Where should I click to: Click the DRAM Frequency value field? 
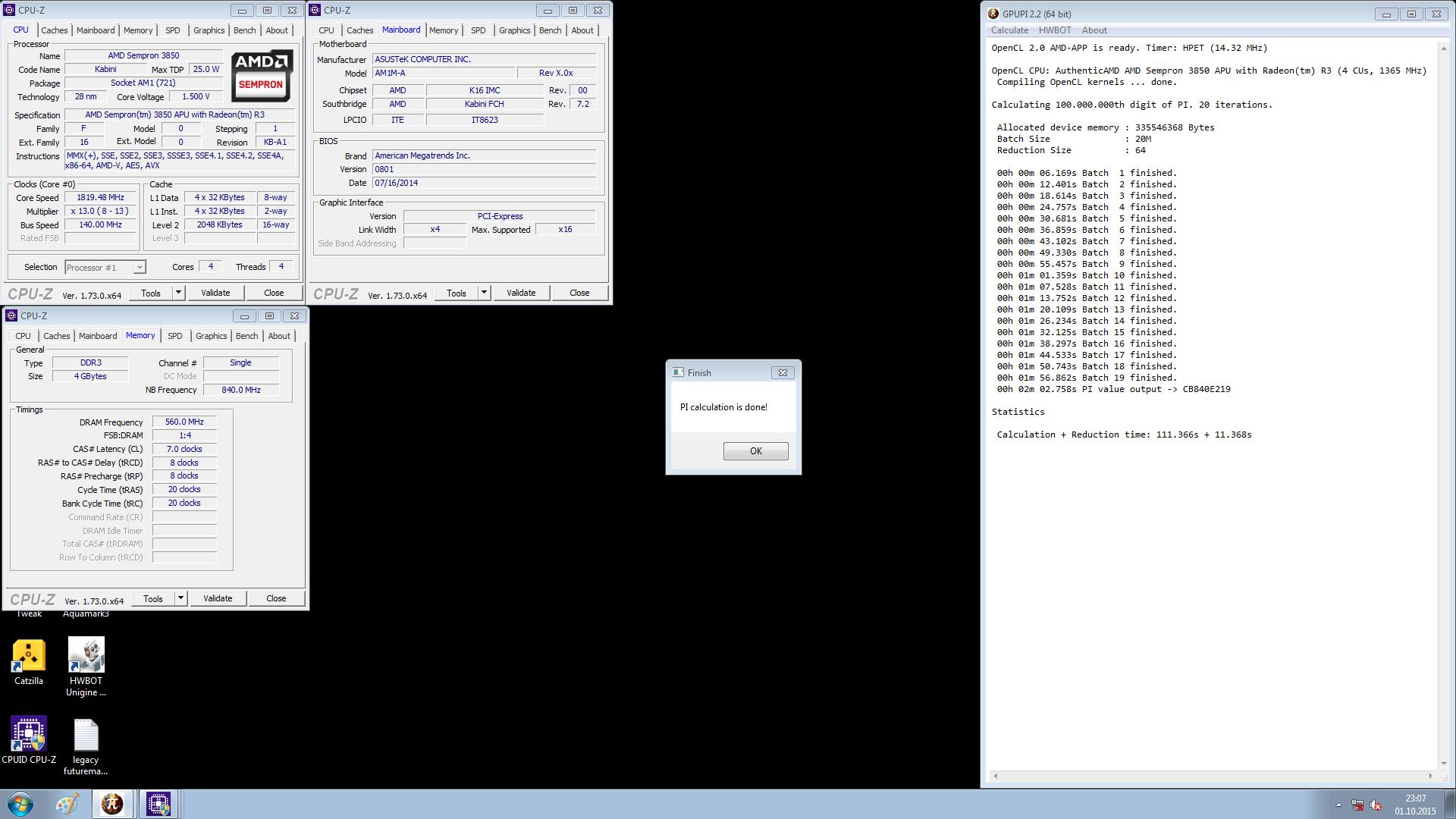pyautogui.click(x=184, y=422)
